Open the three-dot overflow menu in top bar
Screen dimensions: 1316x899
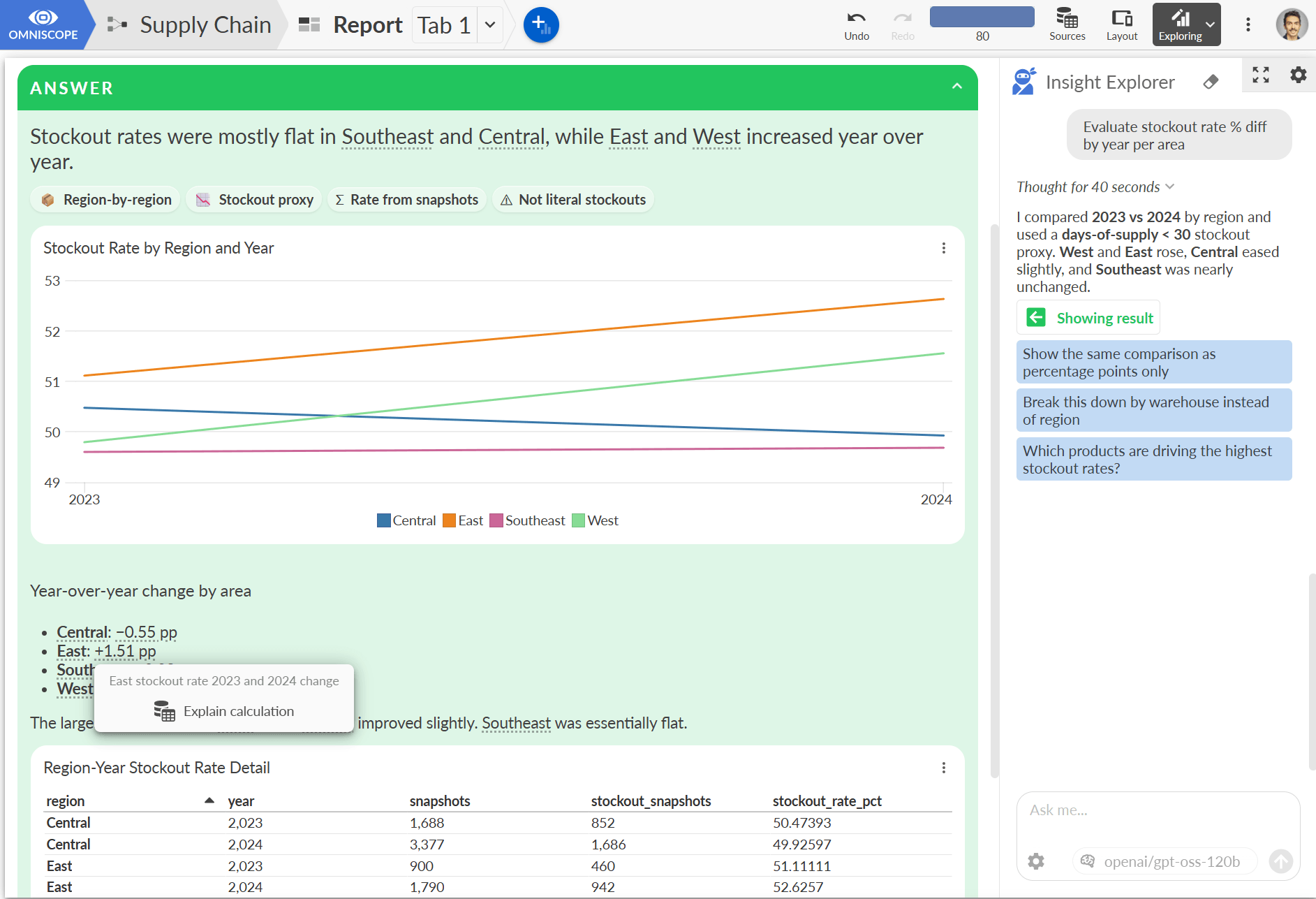click(x=1248, y=25)
